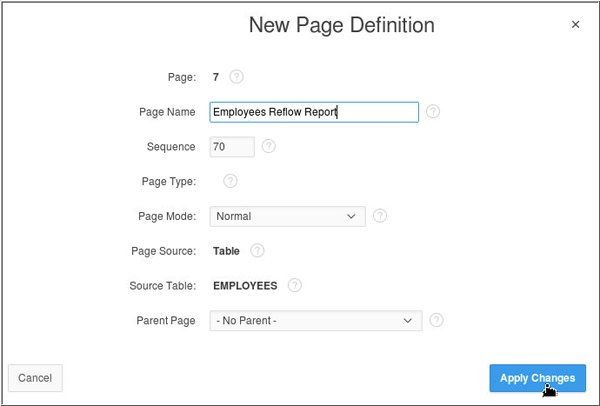Focus the Sequence input containing 70
Viewport: 600px width, 406px height.
click(x=231, y=147)
